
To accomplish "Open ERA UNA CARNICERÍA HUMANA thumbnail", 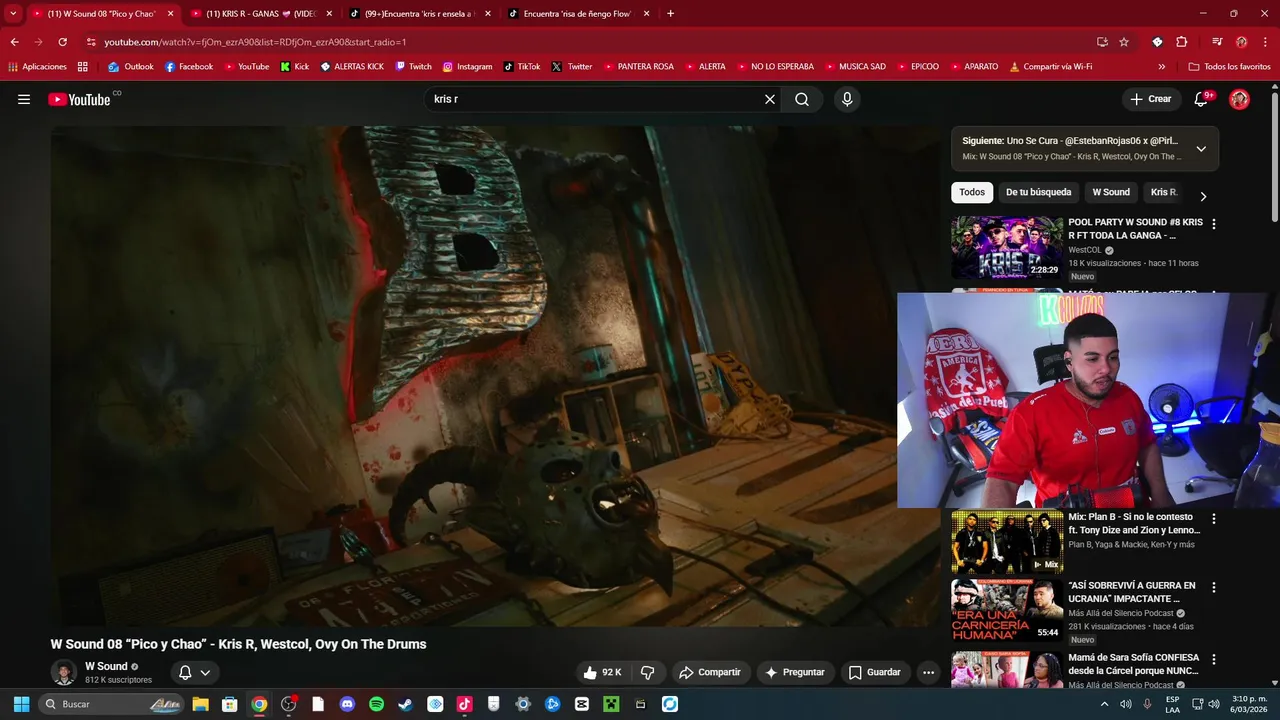I will tap(1006, 610).
